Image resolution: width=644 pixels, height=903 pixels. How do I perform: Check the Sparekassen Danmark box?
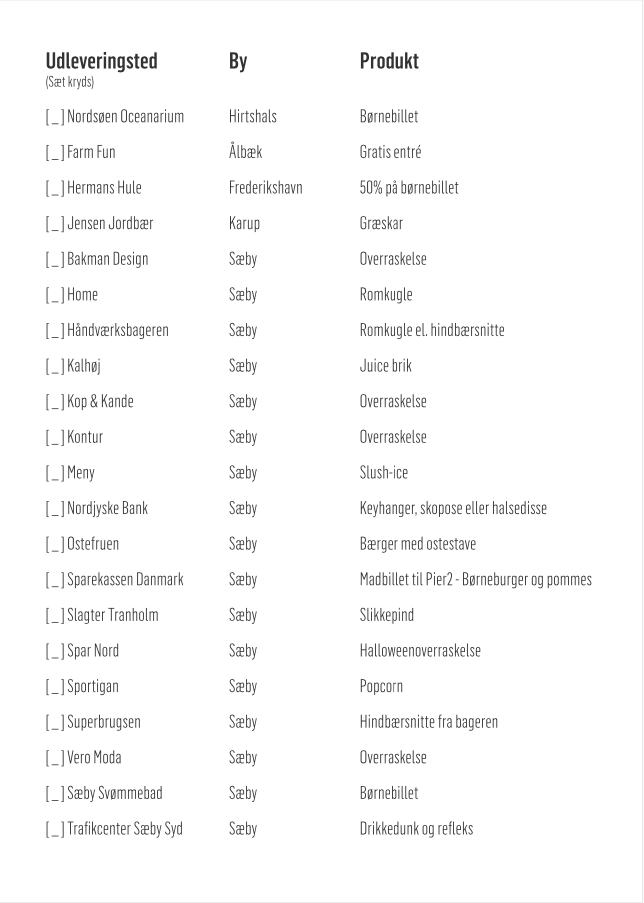click(x=55, y=580)
